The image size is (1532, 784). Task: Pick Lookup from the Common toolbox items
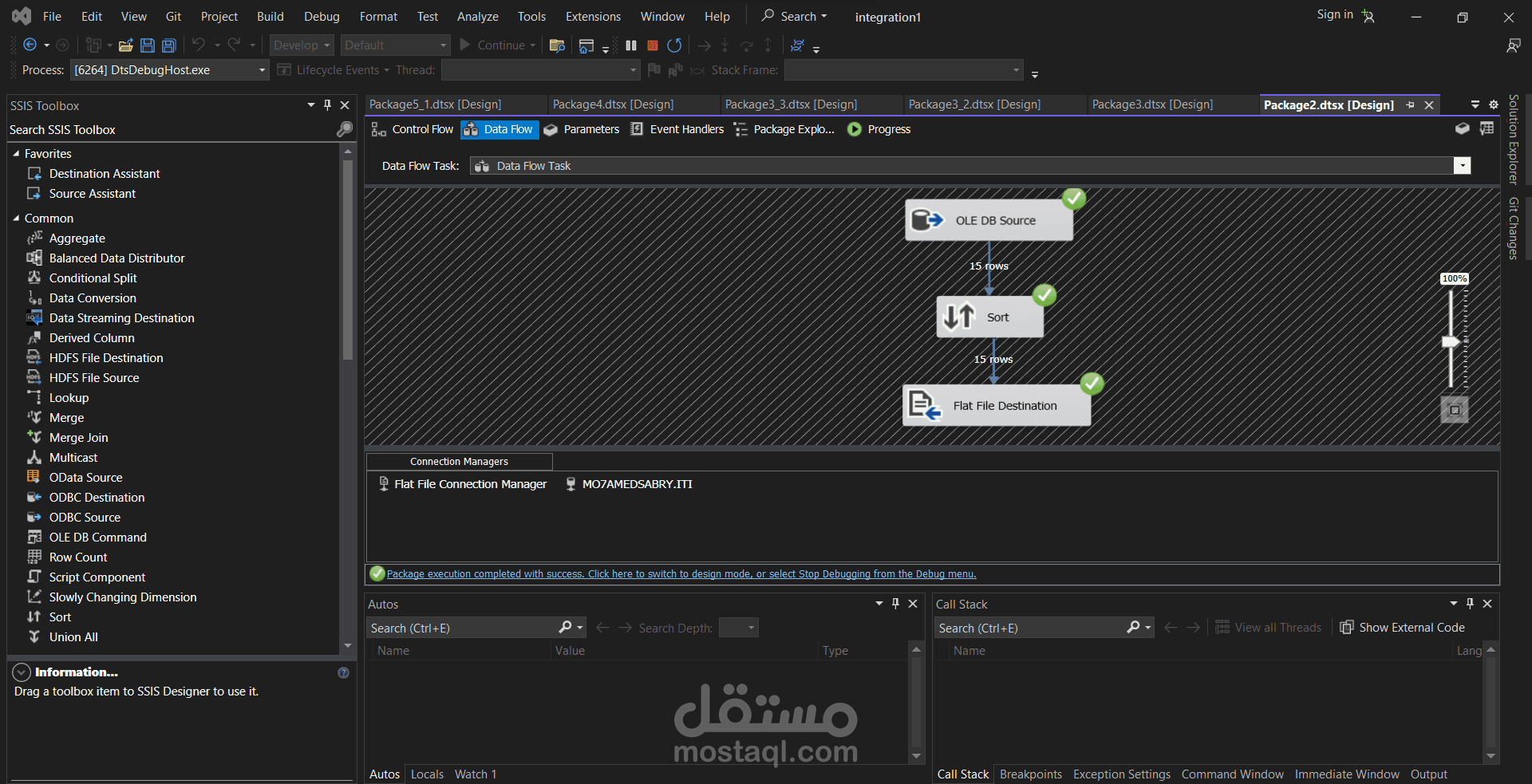(x=69, y=398)
